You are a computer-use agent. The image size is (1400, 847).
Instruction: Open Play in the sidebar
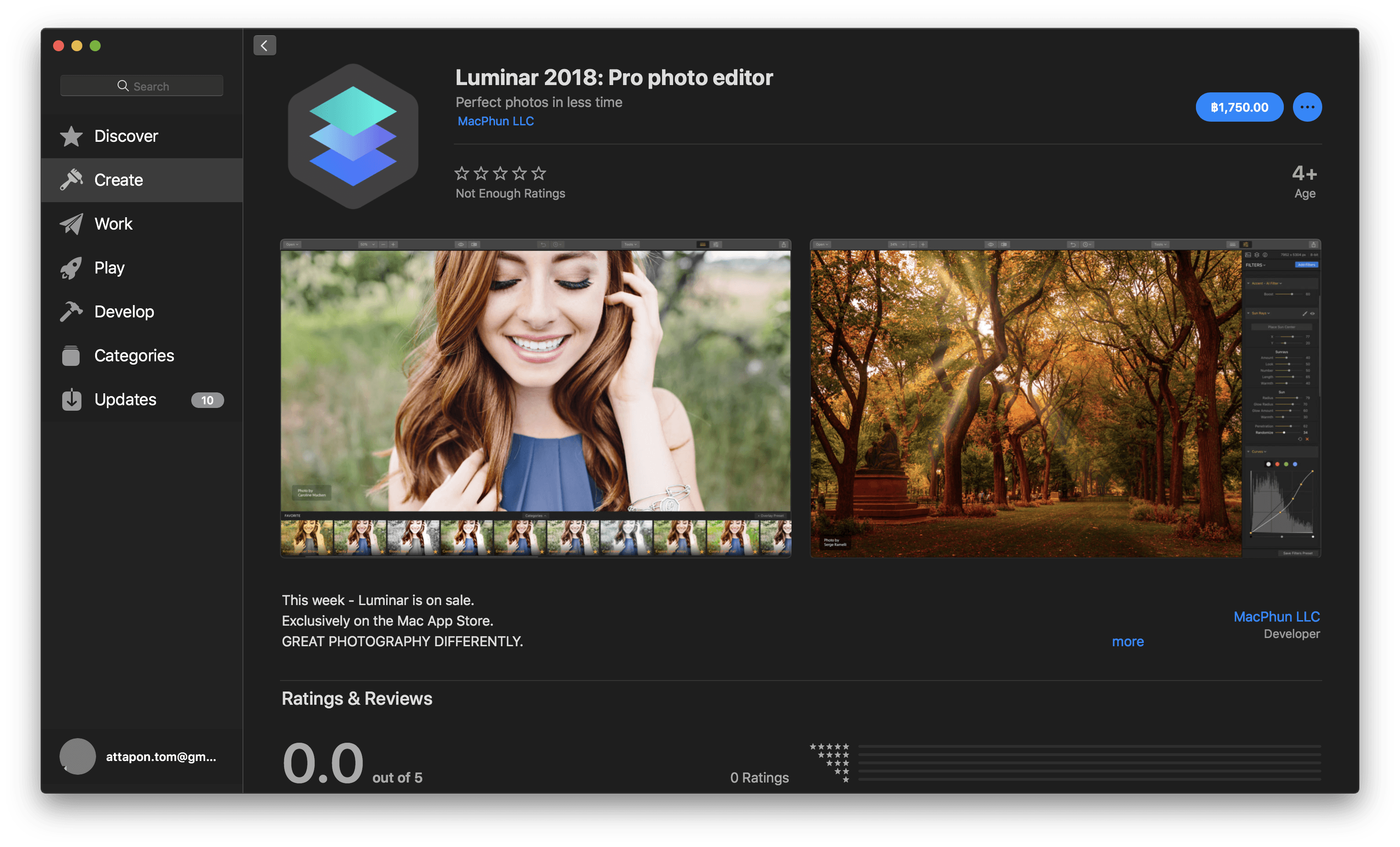pos(141,268)
